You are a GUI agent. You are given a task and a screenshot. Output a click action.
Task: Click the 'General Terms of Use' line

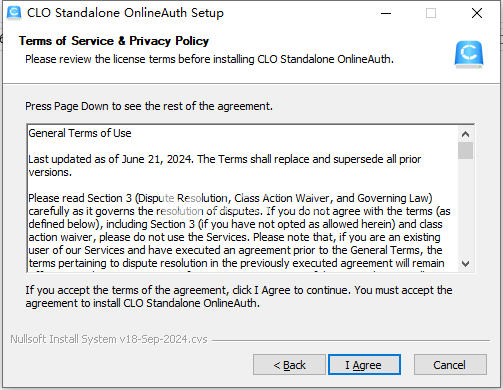(x=80, y=133)
